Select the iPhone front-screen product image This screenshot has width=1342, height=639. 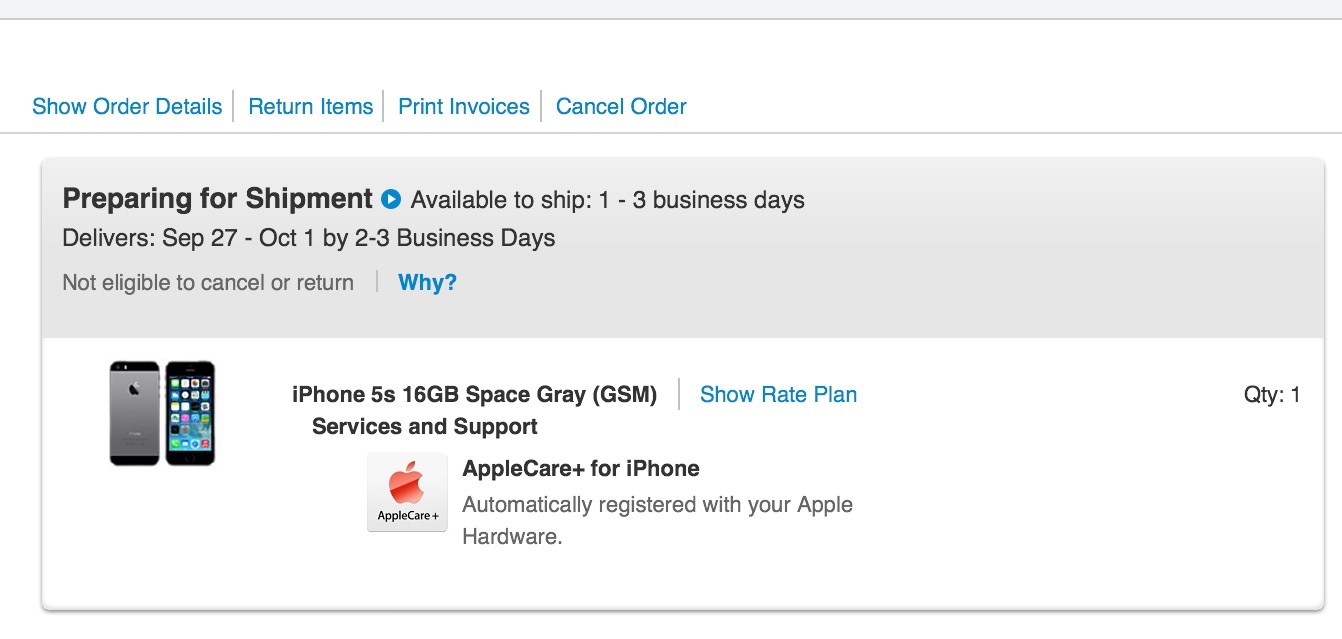pyautogui.click(x=190, y=413)
